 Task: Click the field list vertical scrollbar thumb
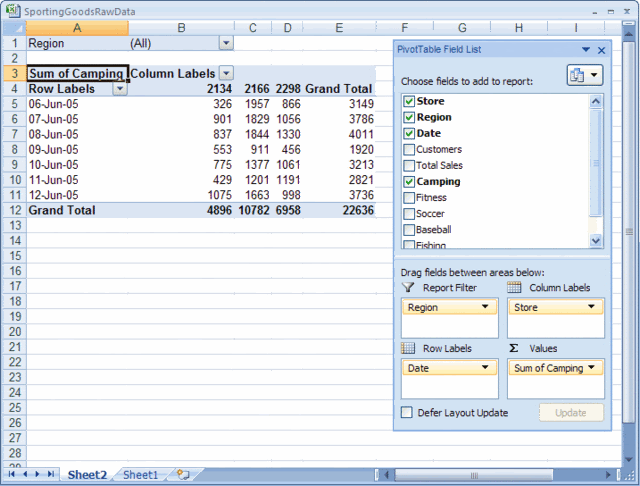(596, 162)
